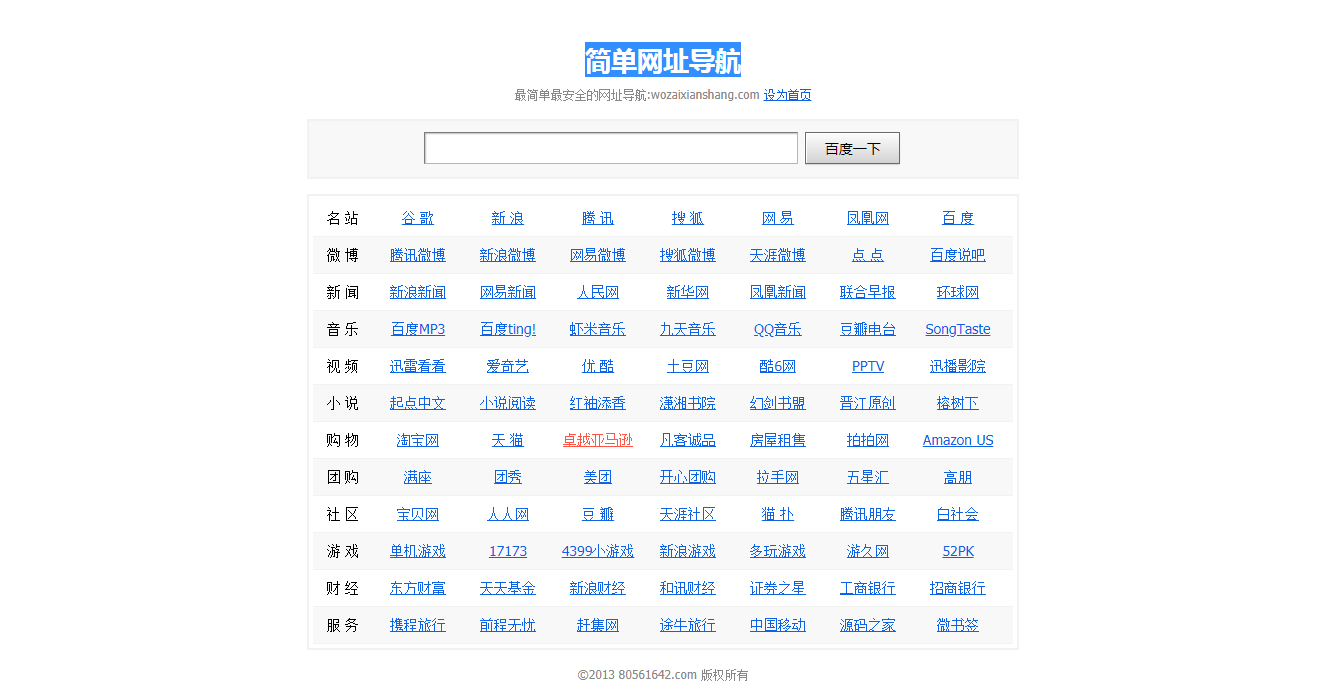This screenshot has width=1326, height=699.
Task: Go to 前程无忧
Action: (508, 625)
